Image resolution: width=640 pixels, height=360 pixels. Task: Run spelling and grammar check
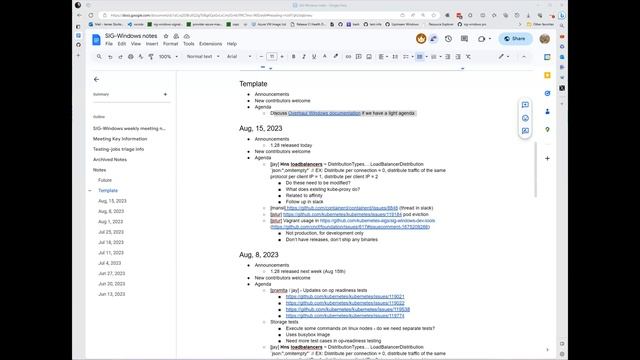pos(141,57)
